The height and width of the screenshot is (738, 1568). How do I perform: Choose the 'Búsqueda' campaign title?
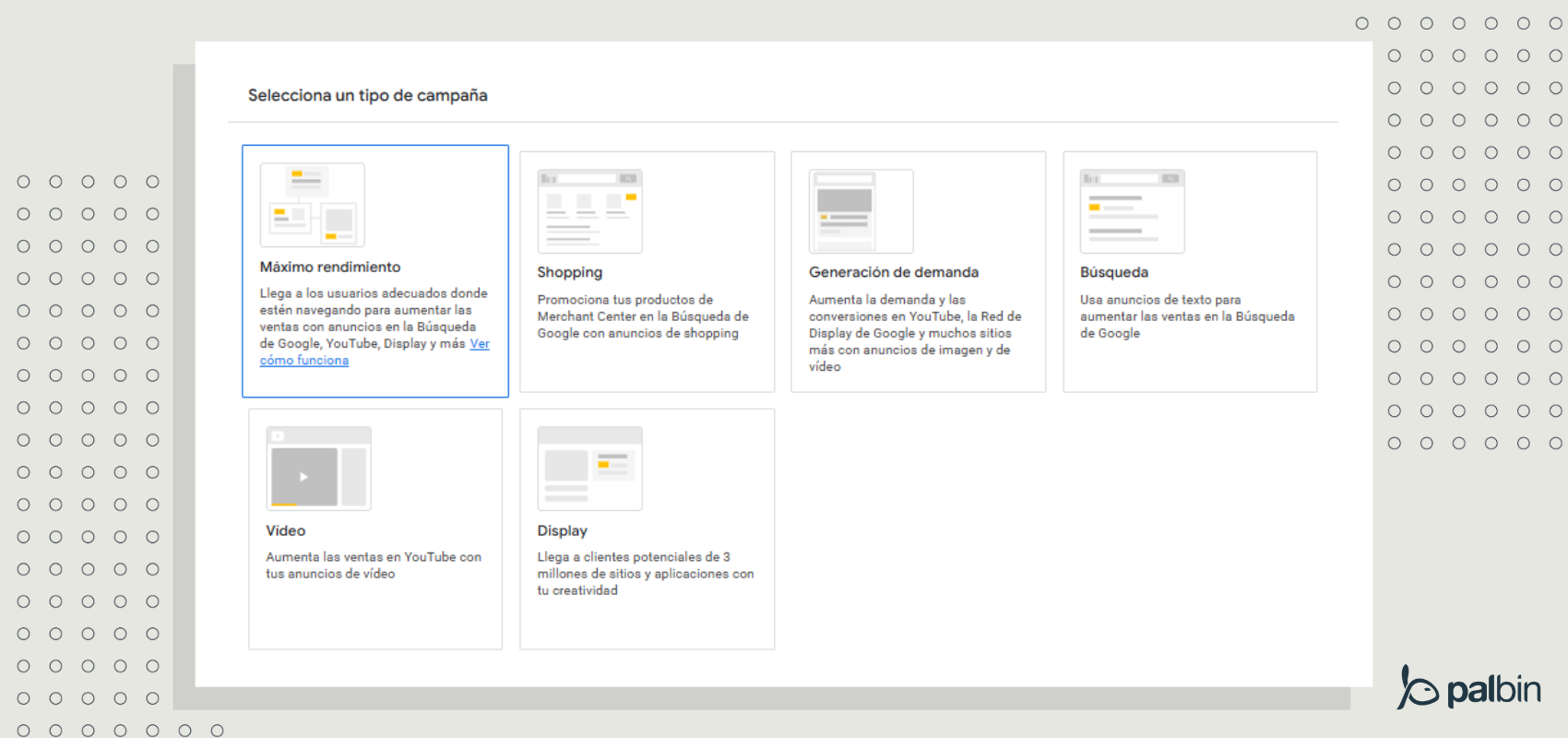1113,272
